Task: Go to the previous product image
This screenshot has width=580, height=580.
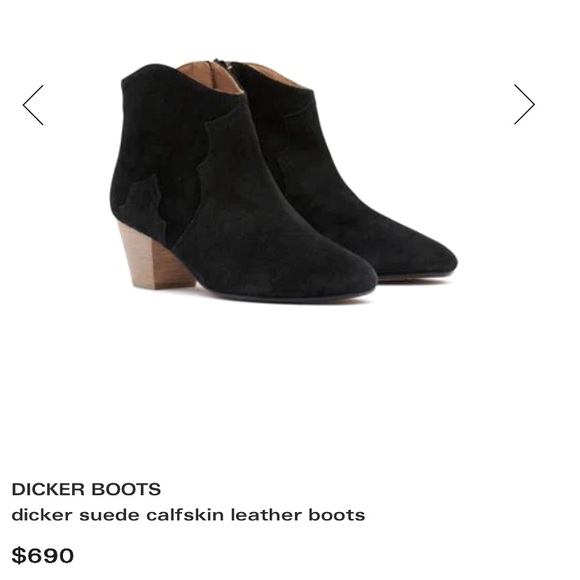Action: click(33, 105)
